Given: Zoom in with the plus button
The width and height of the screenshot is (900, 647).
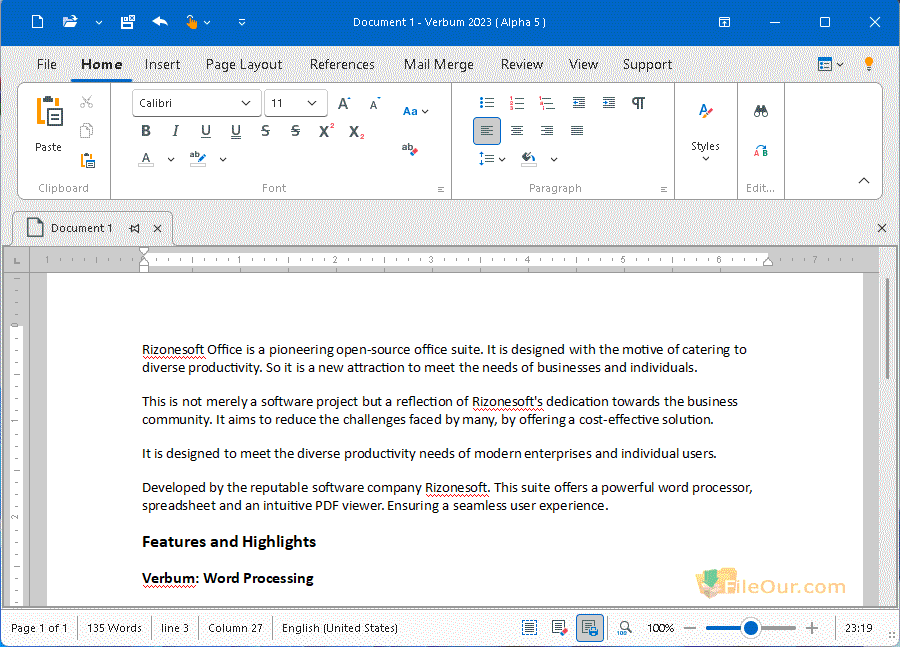Looking at the screenshot, I should point(812,628).
